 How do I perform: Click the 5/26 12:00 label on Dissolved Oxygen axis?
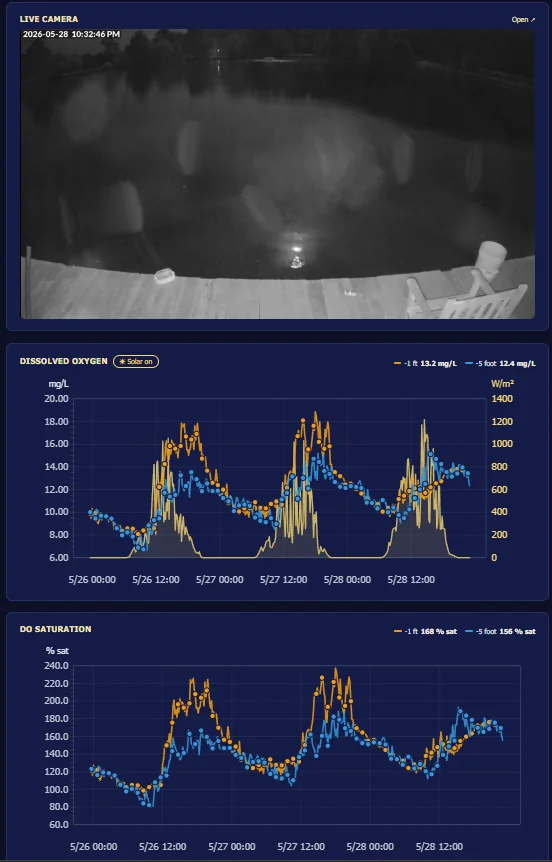156,579
